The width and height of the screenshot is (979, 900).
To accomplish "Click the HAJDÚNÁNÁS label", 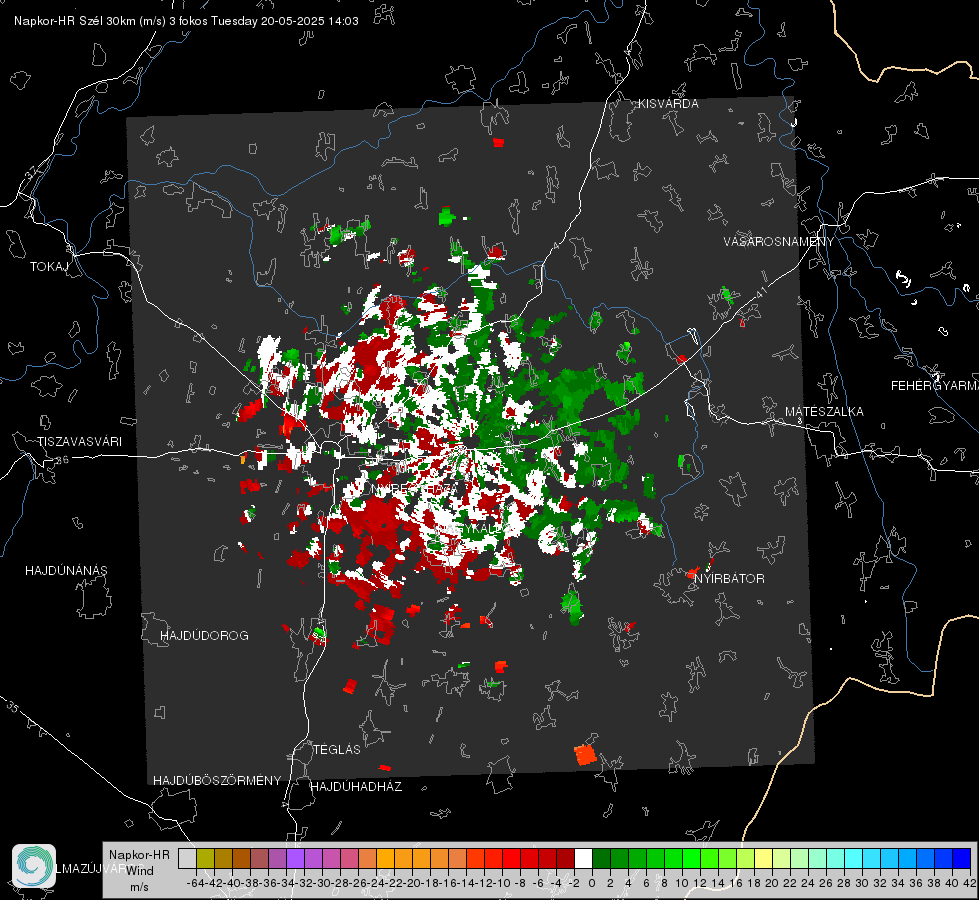I will [x=66, y=571].
